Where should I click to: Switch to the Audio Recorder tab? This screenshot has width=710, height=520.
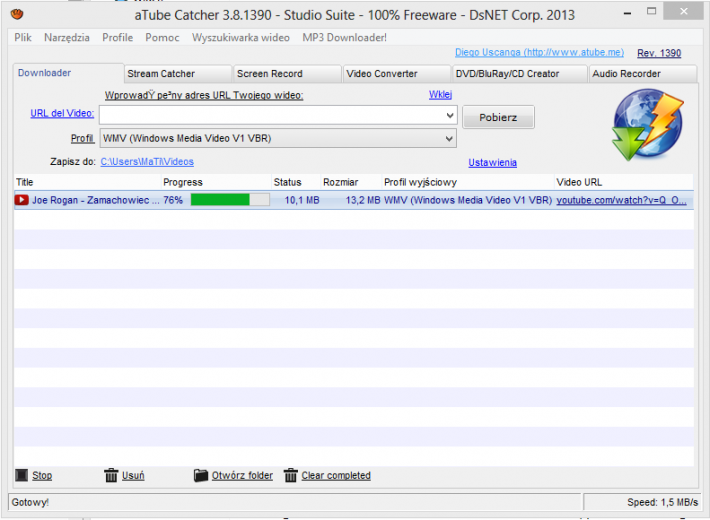click(x=643, y=74)
